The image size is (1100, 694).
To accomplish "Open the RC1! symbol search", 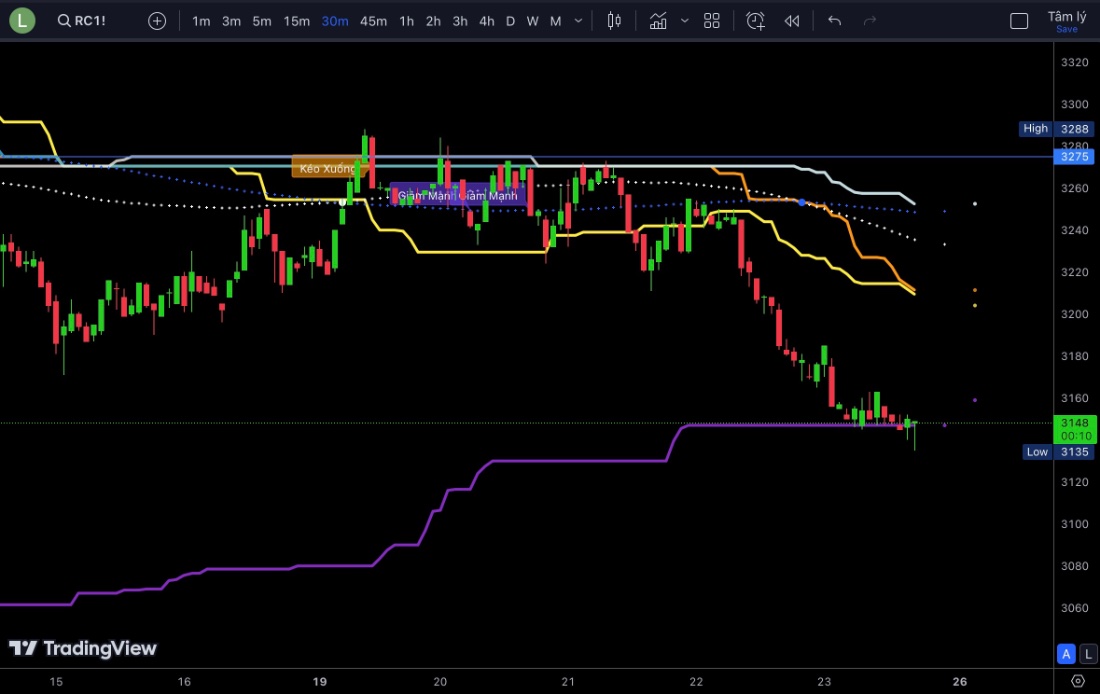I will 81,21.
